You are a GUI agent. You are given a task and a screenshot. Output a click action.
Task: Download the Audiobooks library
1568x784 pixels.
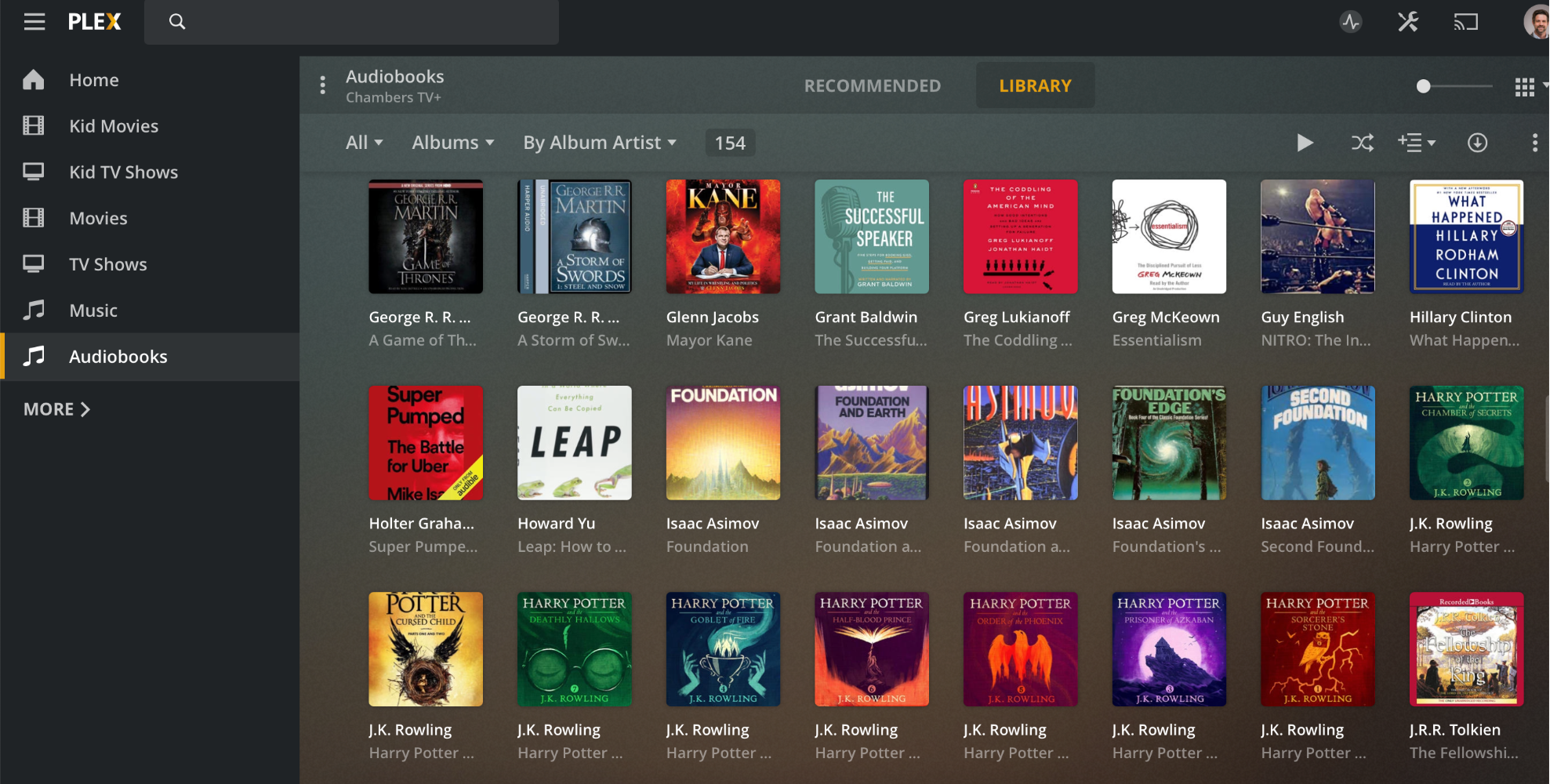[1479, 143]
